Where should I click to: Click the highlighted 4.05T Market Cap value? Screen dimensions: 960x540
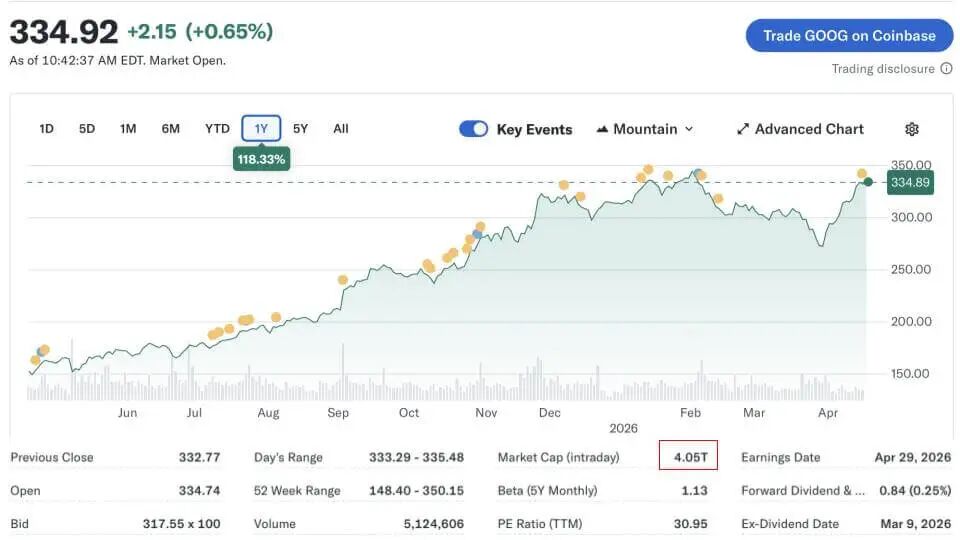click(x=689, y=457)
